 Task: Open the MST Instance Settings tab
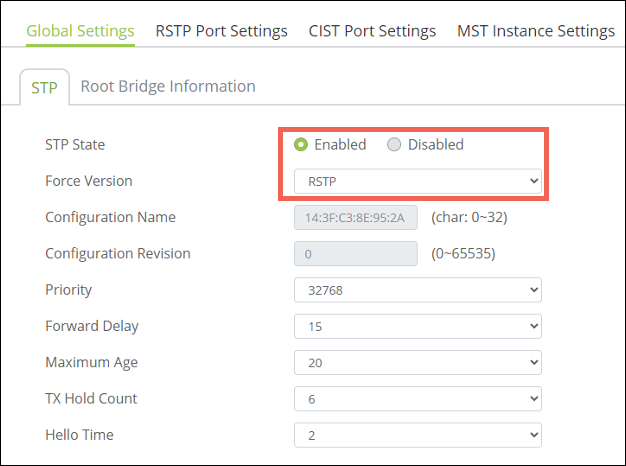tap(535, 31)
